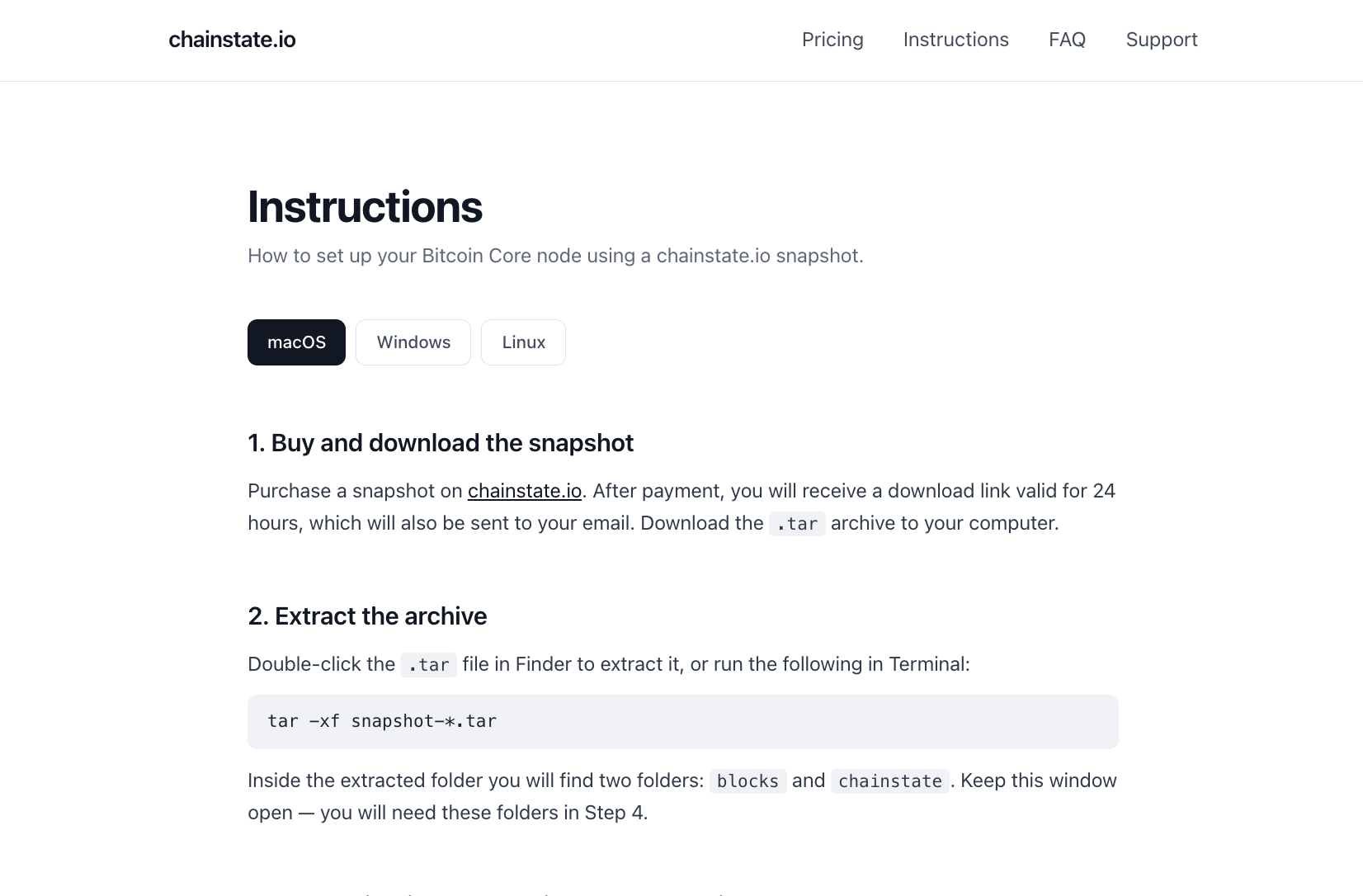Viewport: 1363px width, 896px height.
Task: Click the Instructions page heading
Action: pyautogui.click(x=365, y=206)
